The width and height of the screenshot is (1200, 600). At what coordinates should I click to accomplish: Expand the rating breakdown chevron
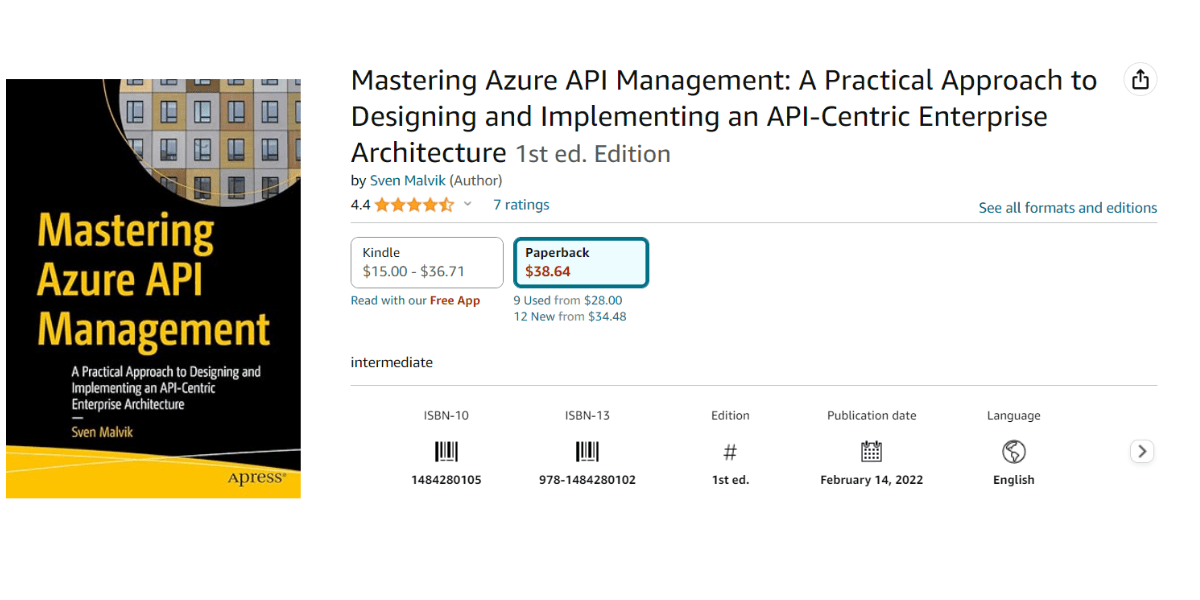pyautogui.click(x=467, y=204)
